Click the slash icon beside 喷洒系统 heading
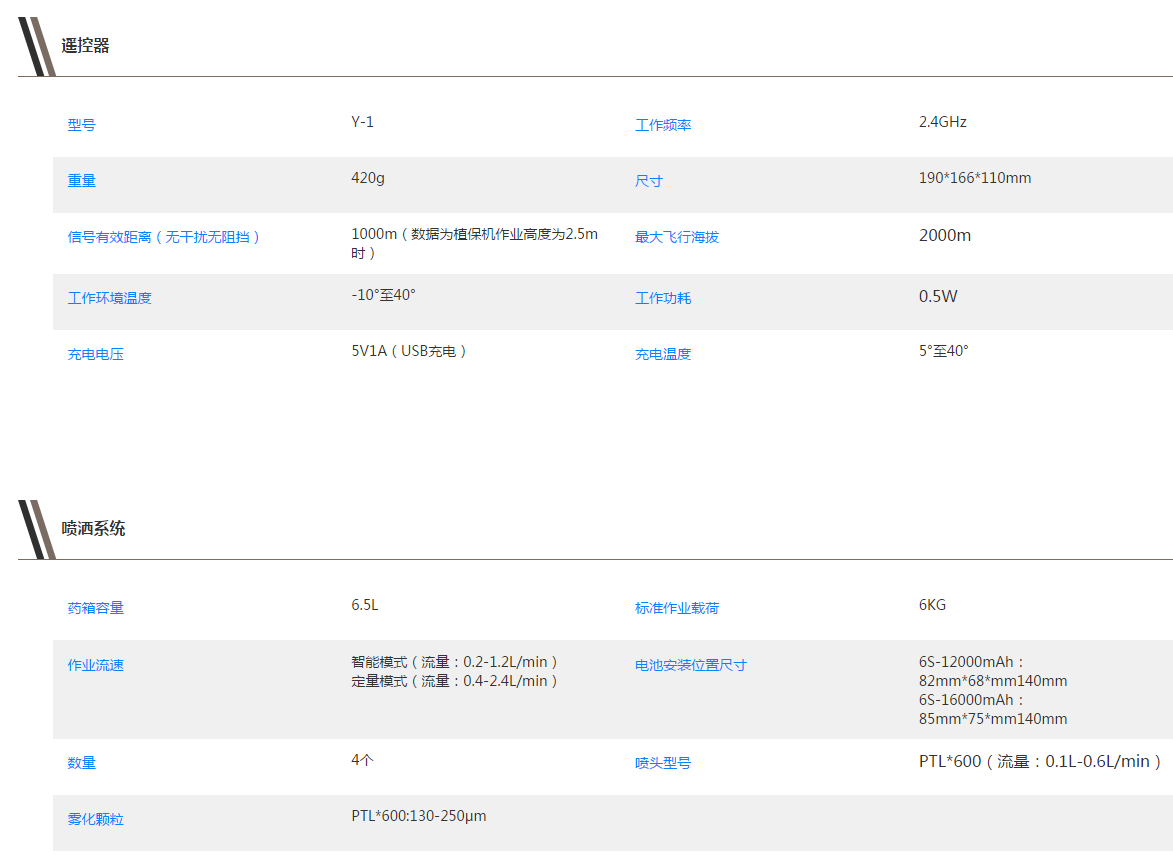 [36, 529]
